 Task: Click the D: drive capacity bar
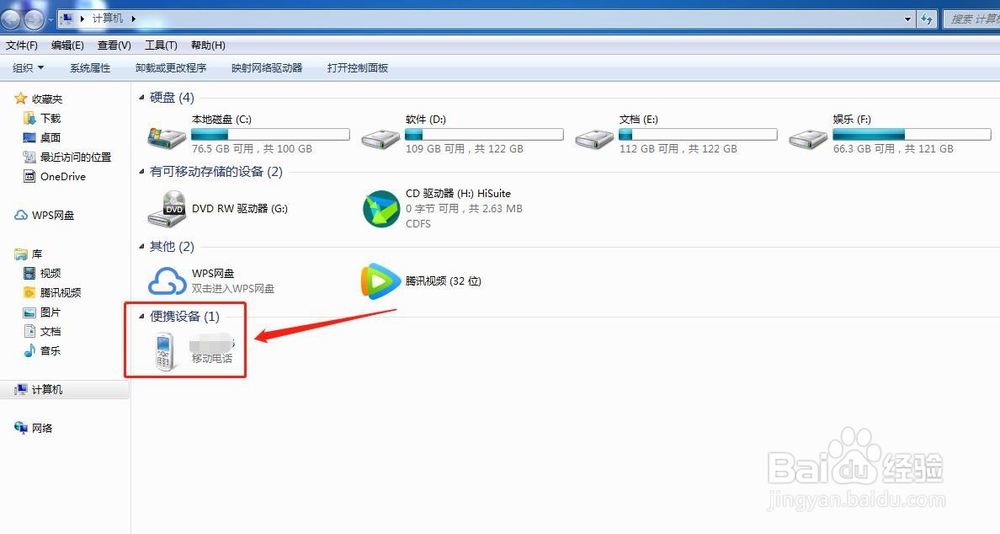484,135
